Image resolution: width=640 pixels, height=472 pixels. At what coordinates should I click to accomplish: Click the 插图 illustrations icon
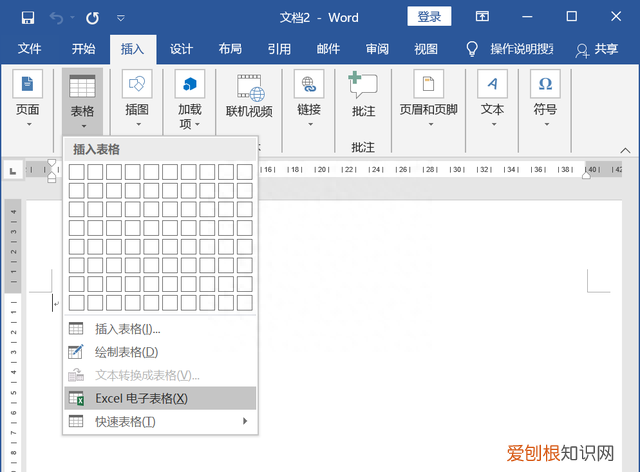(137, 84)
